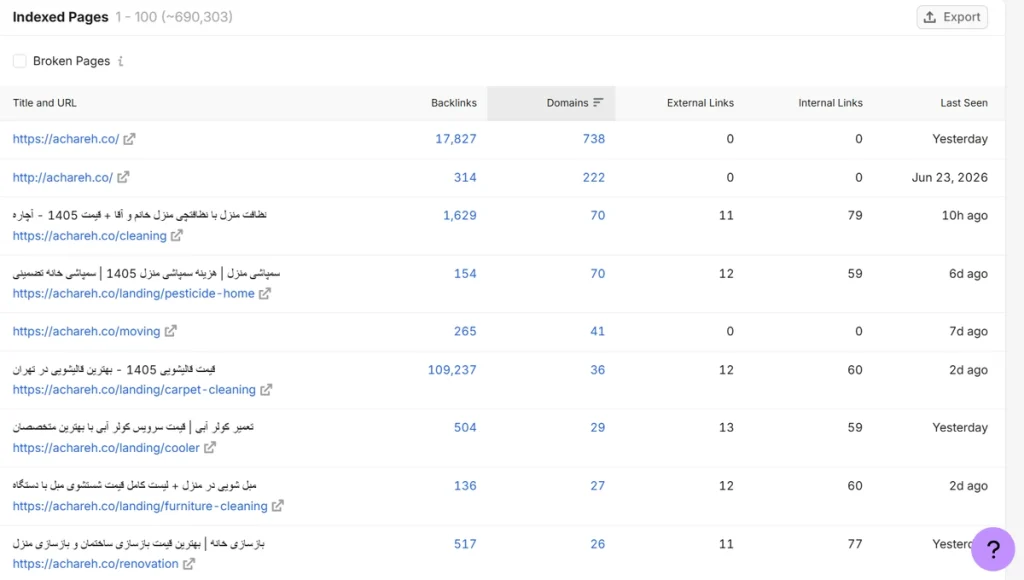View the 109,237 backlinks for carpet-cleaning
The height and width of the screenshot is (580, 1024).
(452, 370)
